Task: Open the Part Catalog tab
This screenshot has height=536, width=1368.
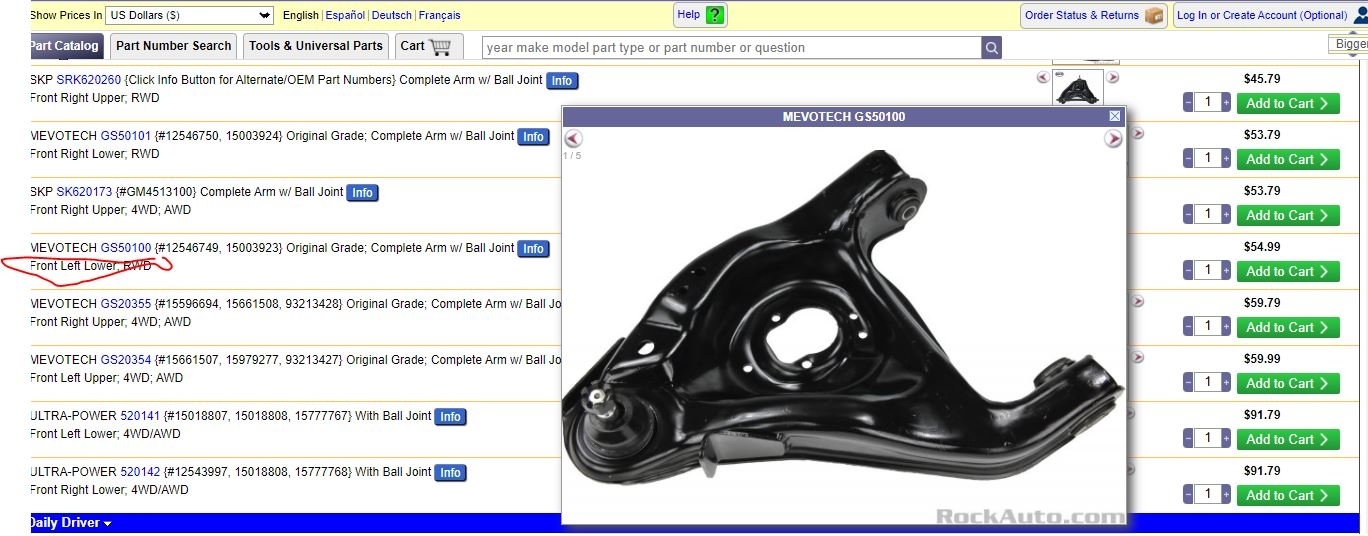Action: coord(65,46)
